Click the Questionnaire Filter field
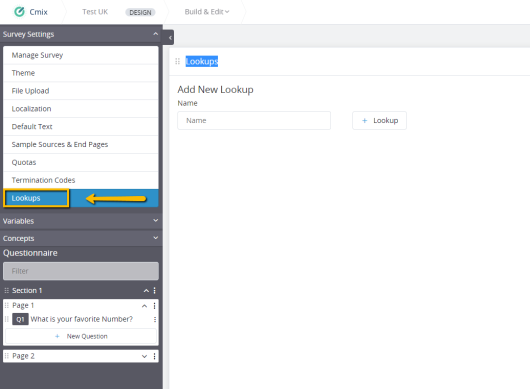 (x=81, y=271)
